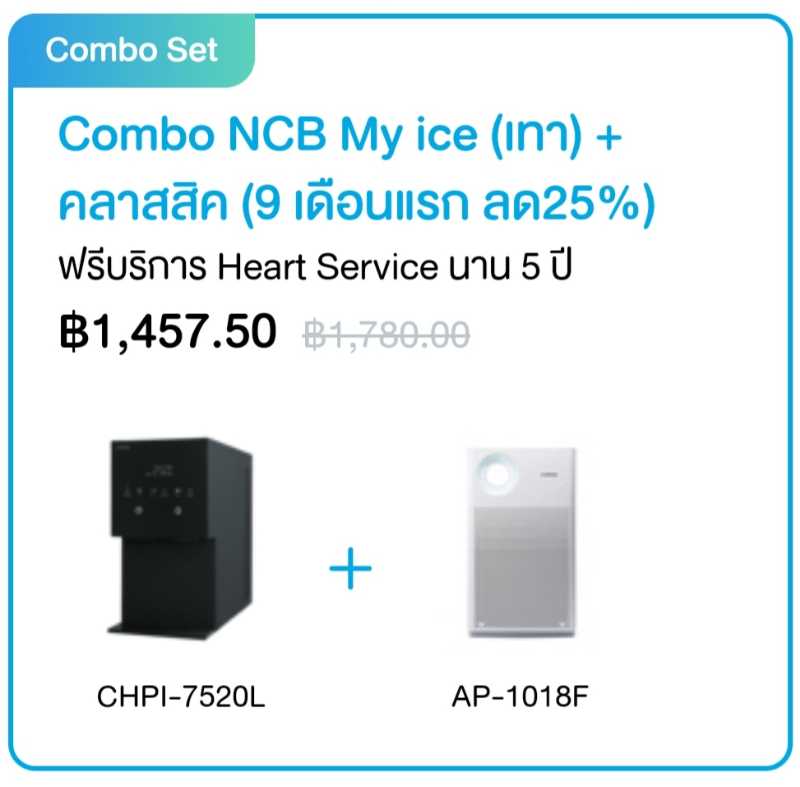Image resolution: width=800 pixels, height=787 pixels.
Task: Click the นาน 5 ปี service duration text
Action: pos(510,266)
